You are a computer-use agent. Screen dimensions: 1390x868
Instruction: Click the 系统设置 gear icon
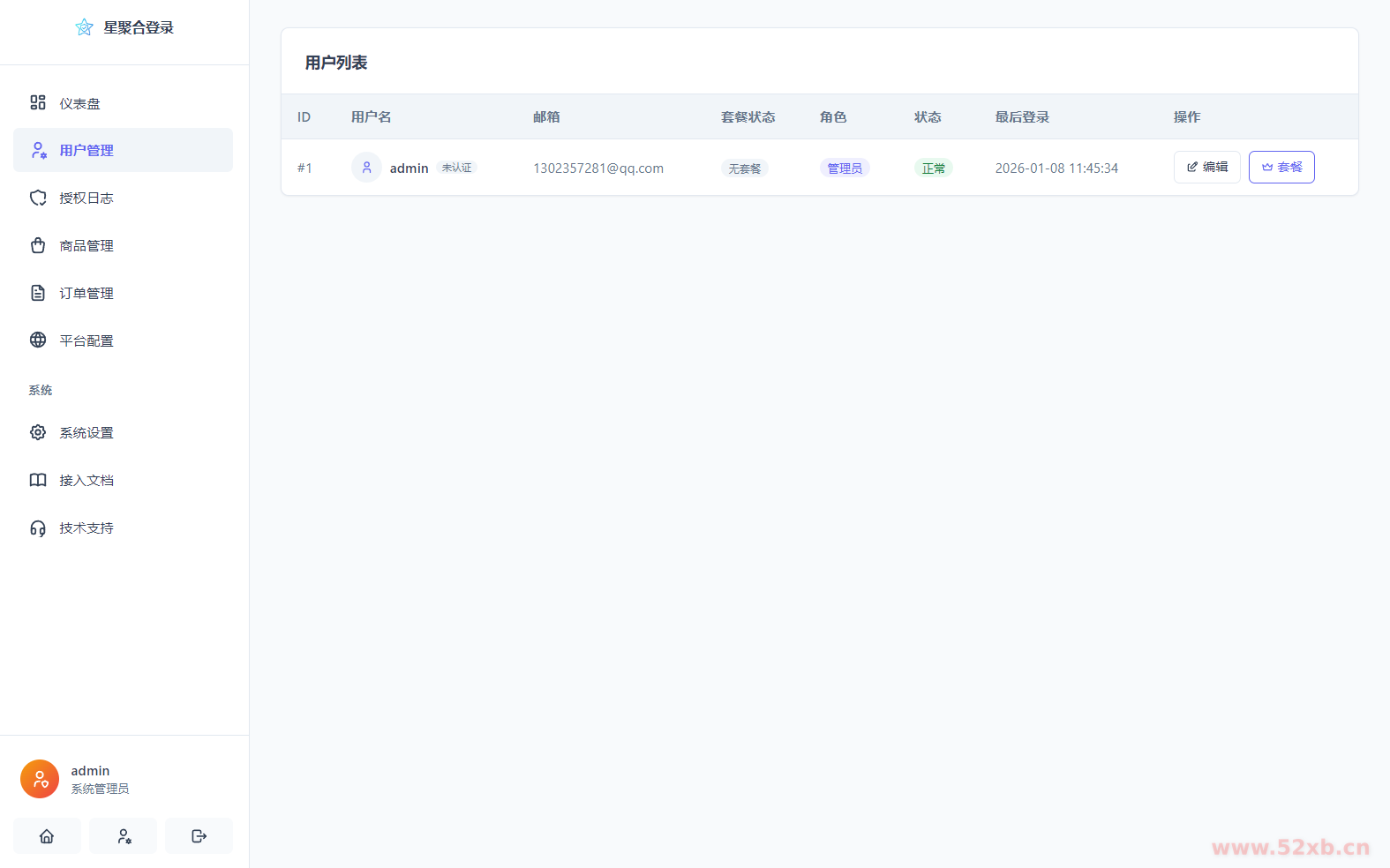(38, 432)
